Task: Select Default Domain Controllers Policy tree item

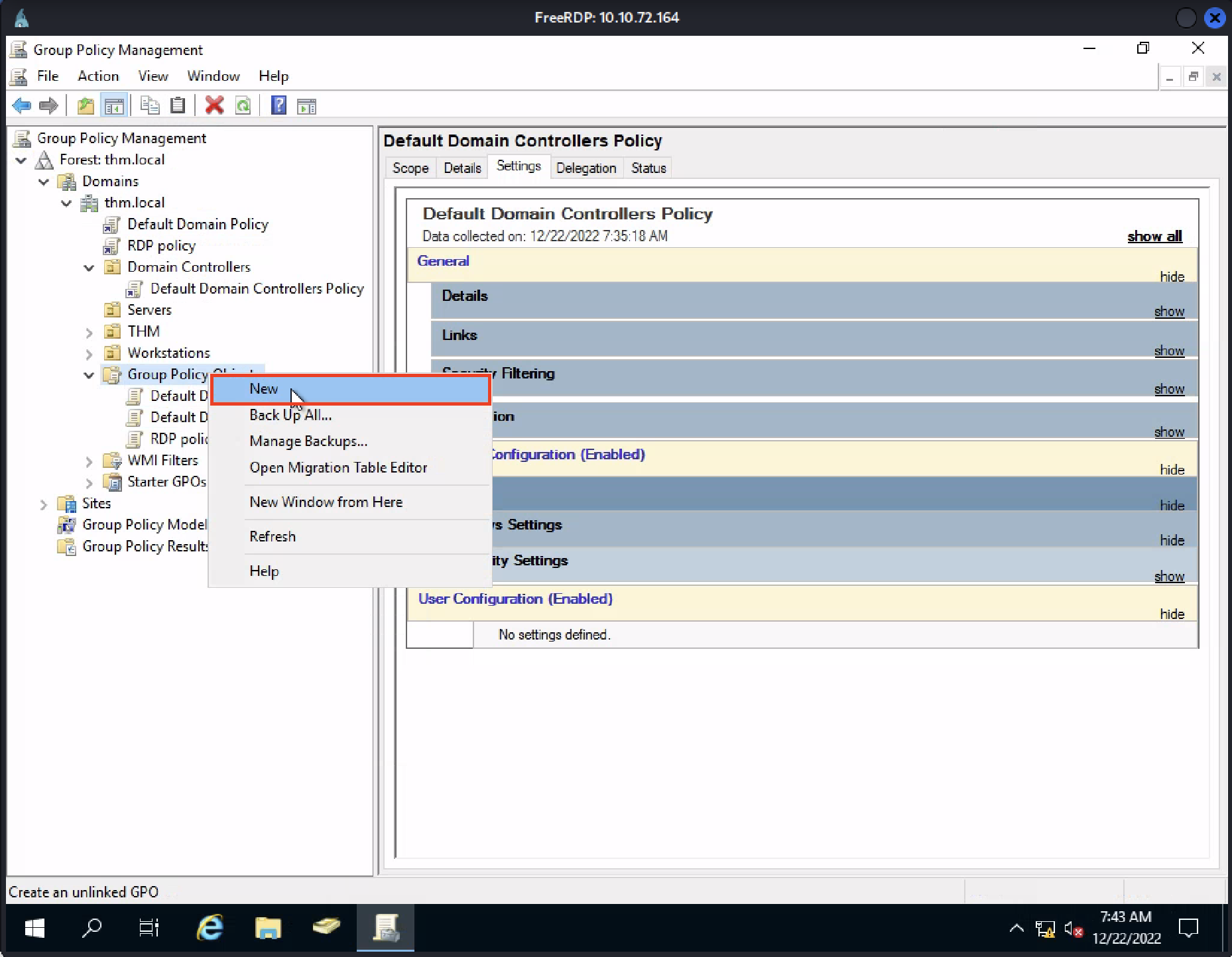Action: point(257,289)
